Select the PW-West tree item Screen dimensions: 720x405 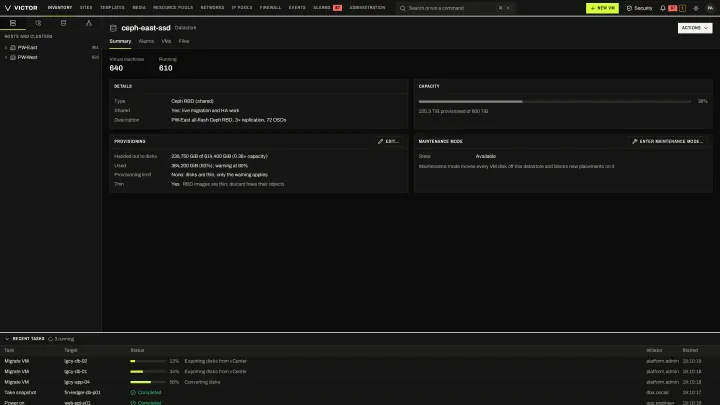tap(51, 57)
